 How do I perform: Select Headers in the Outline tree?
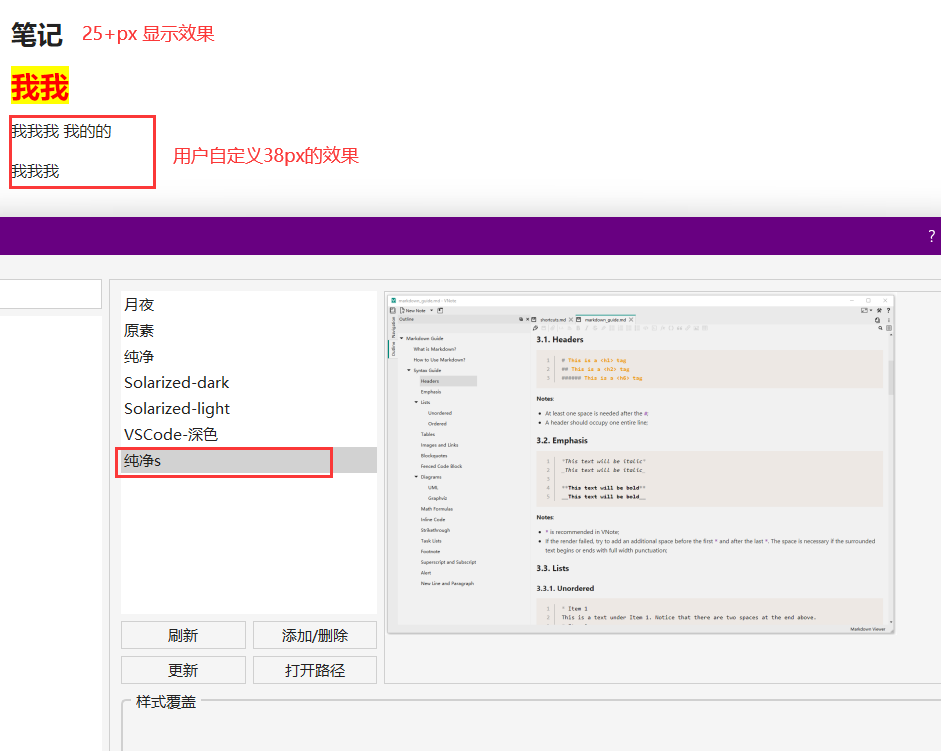[x=429, y=381]
